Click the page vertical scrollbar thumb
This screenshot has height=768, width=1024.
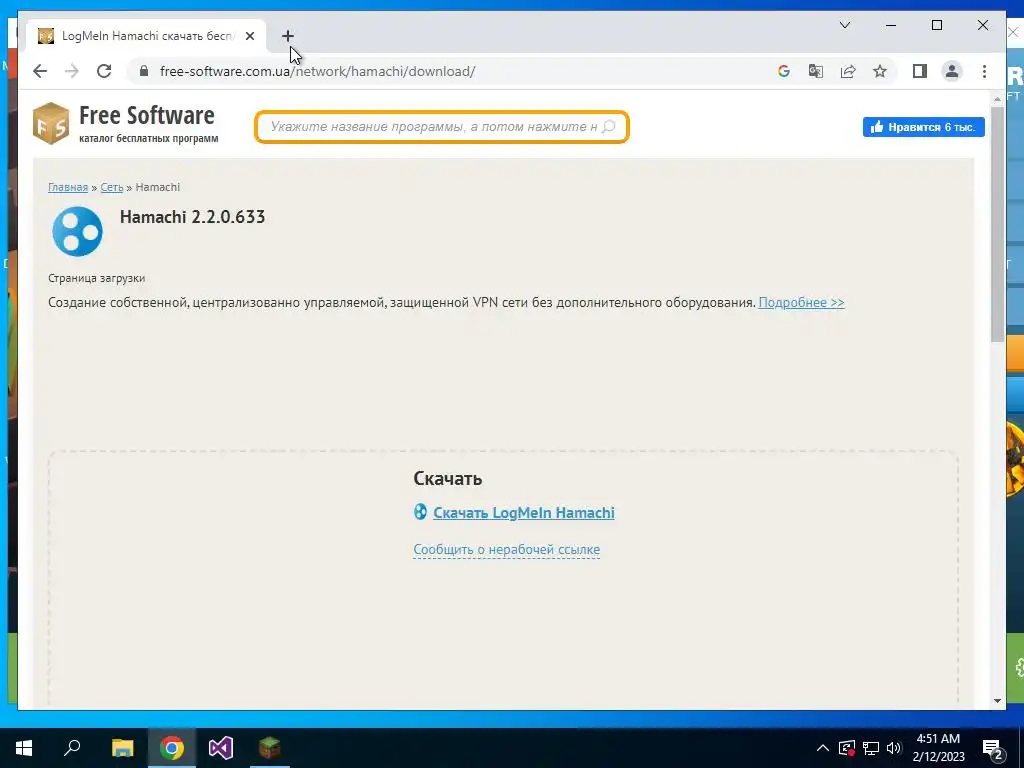[997, 223]
